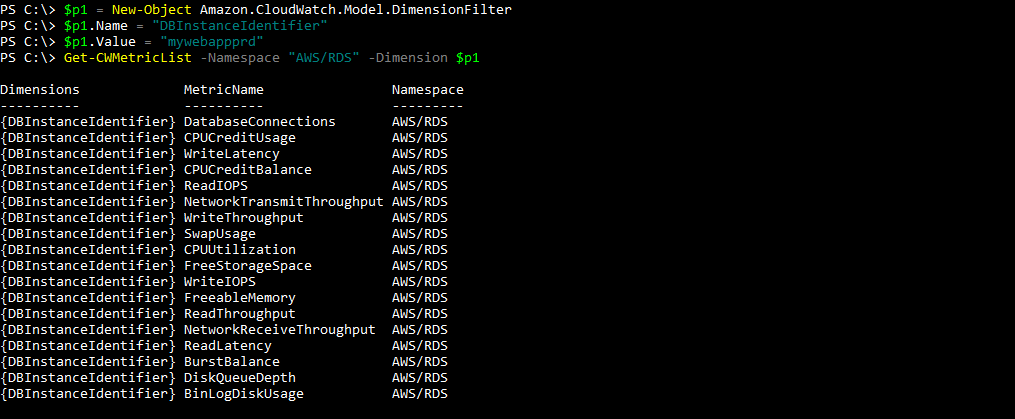Click the CPUUtilization metric name

(240, 250)
